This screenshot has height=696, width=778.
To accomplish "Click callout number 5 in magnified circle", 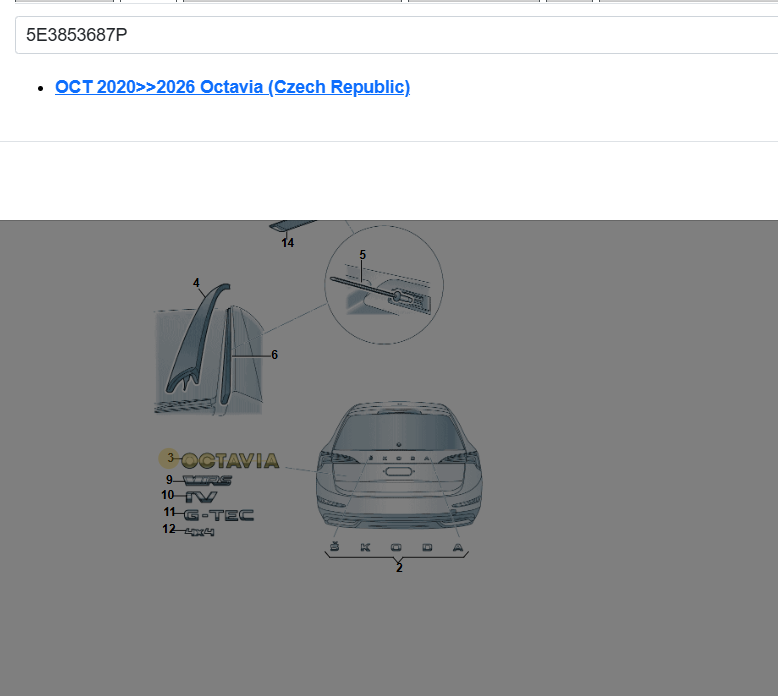I will [x=362, y=255].
